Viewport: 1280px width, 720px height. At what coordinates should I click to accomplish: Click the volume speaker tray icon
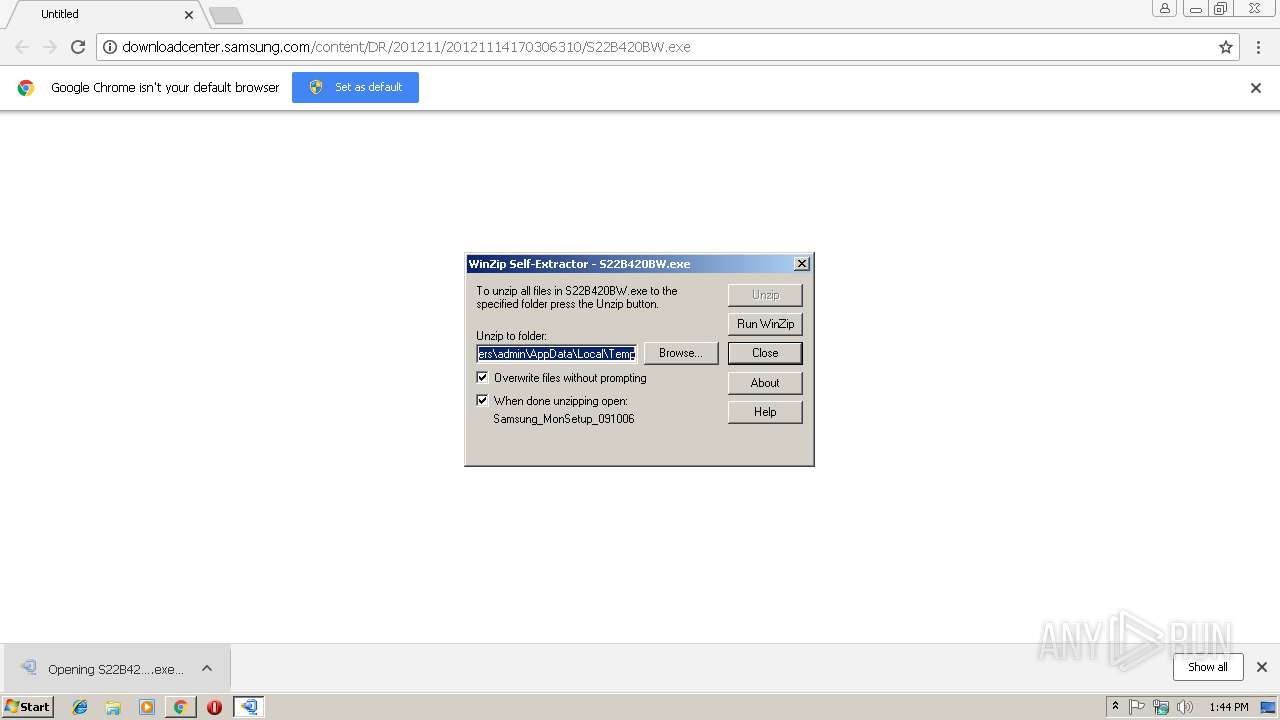1185,707
